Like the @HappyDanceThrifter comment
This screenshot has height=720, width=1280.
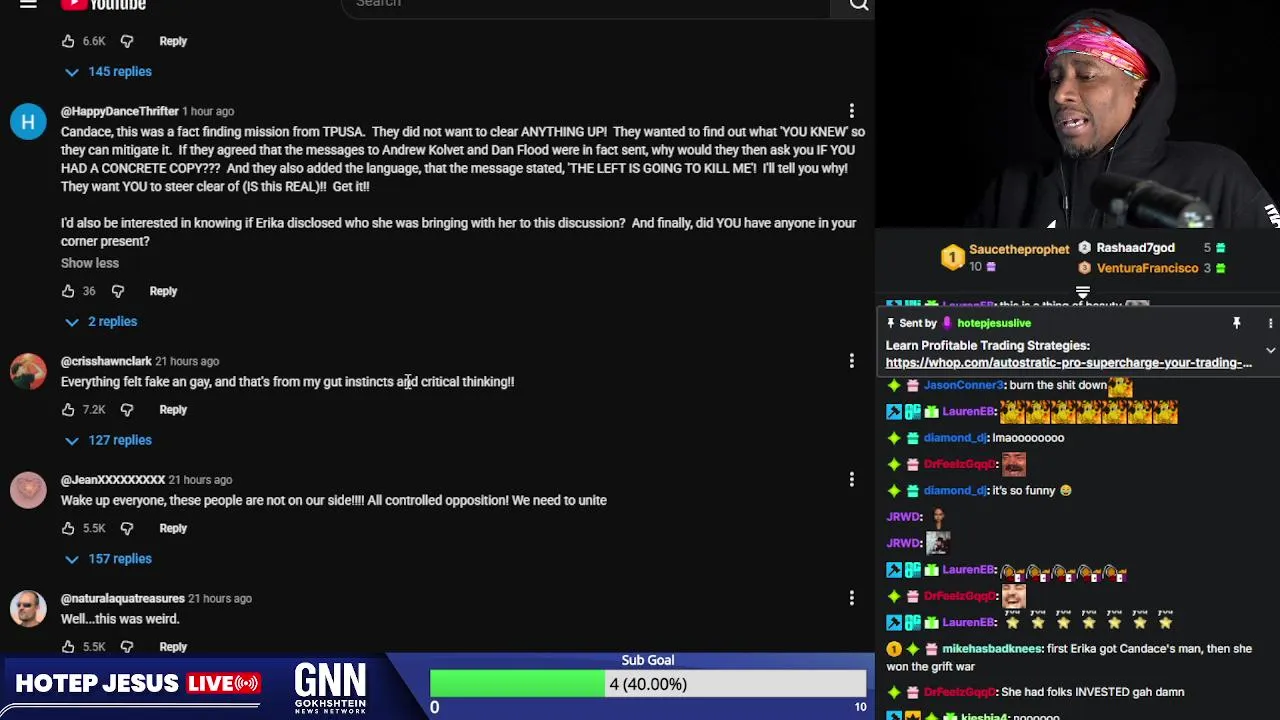click(68, 291)
